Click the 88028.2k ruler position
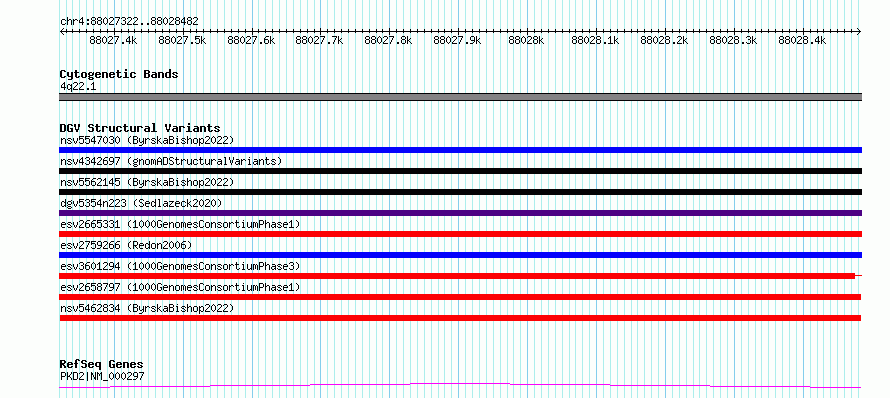The height and width of the screenshot is (398, 890). coord(664,40)
